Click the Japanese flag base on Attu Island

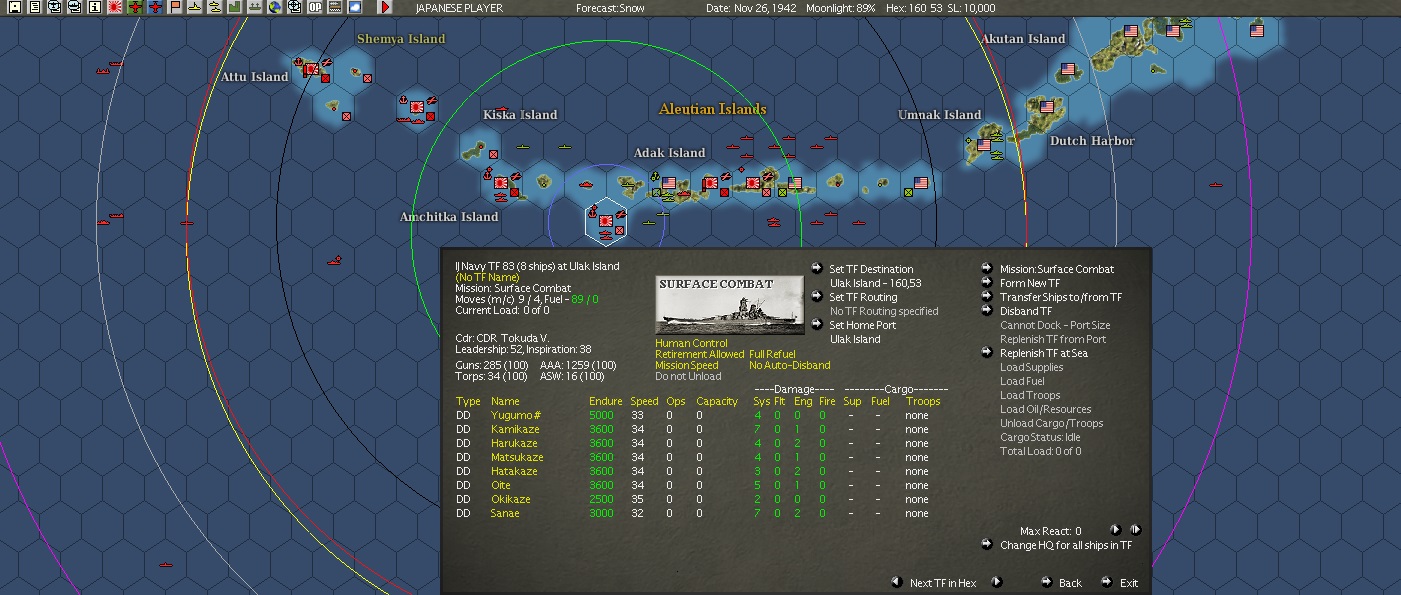point(311,70)
